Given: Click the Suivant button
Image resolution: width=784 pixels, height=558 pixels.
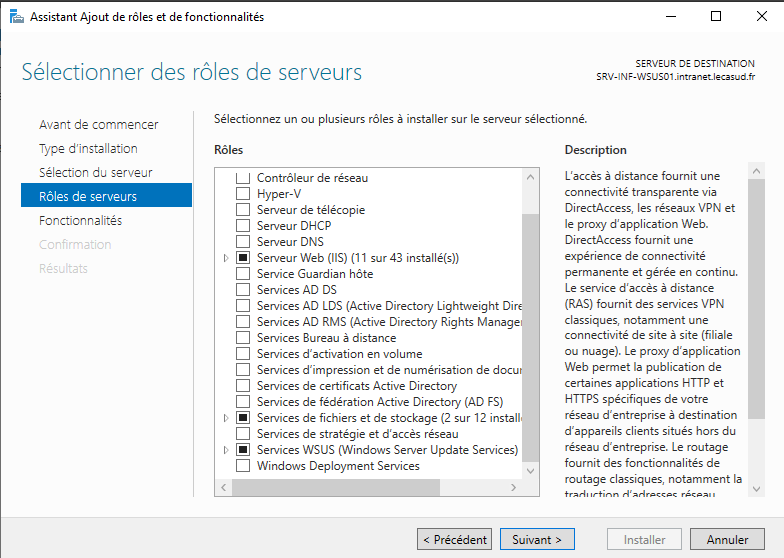Looking at the screenshot, I should pyautogui.click(x=537, y=540).
